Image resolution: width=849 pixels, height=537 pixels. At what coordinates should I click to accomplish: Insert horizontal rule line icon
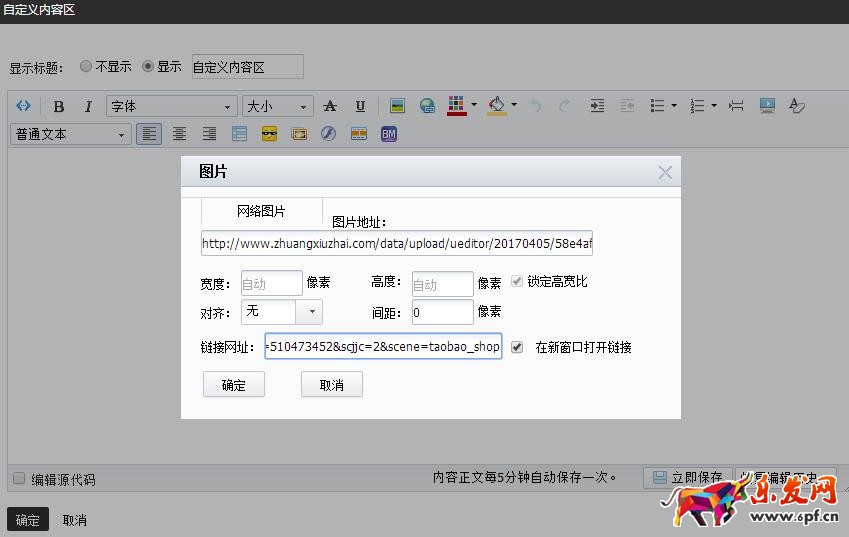point(736,106)
